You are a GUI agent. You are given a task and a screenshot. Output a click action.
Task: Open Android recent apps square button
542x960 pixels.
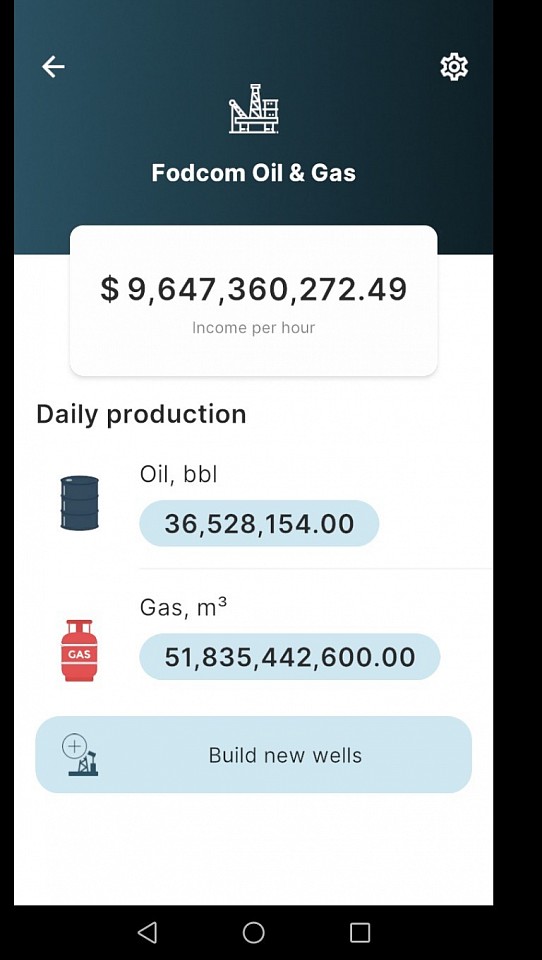click(359, 932)
